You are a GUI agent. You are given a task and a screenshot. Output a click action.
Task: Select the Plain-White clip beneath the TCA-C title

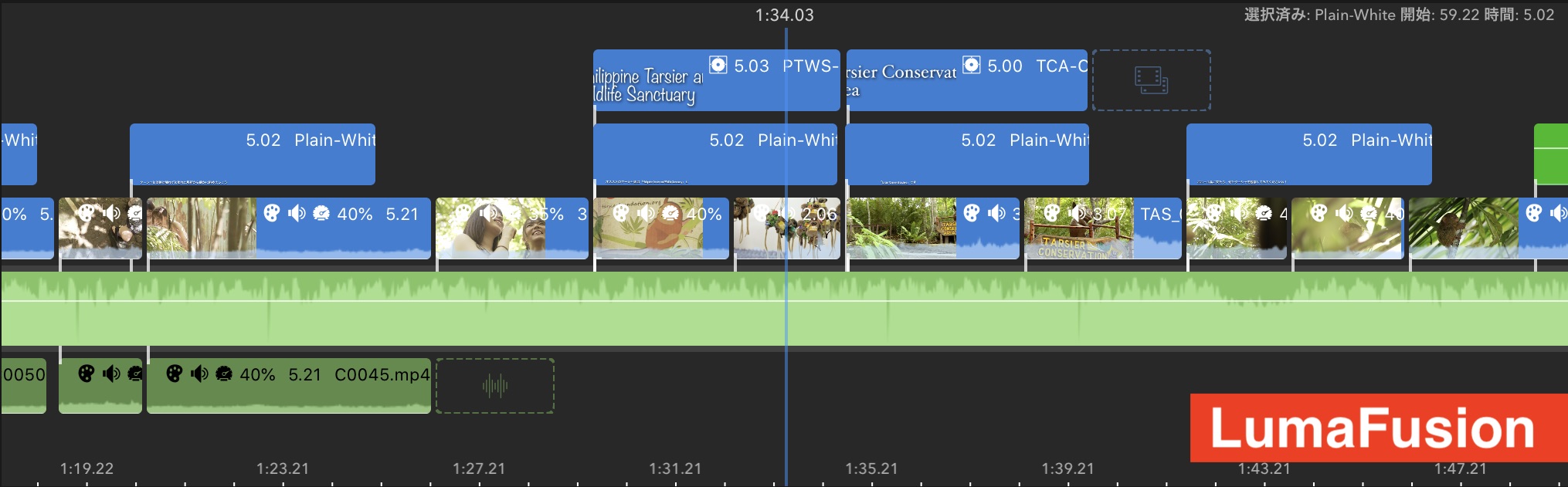tap(966, 154)
